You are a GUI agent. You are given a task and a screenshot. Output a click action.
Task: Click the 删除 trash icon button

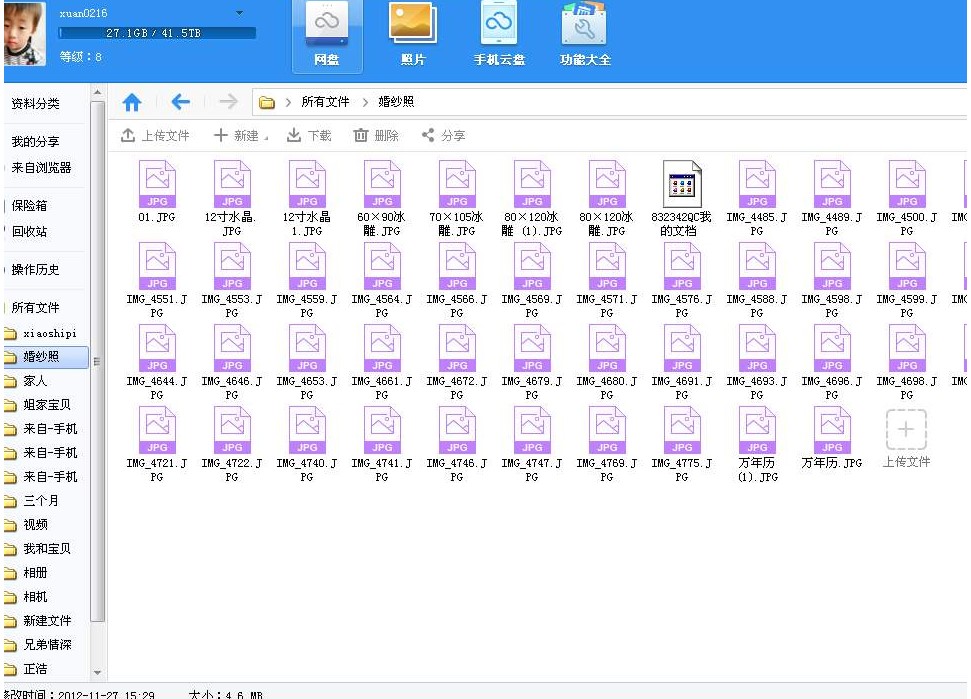tap(376, 136)
